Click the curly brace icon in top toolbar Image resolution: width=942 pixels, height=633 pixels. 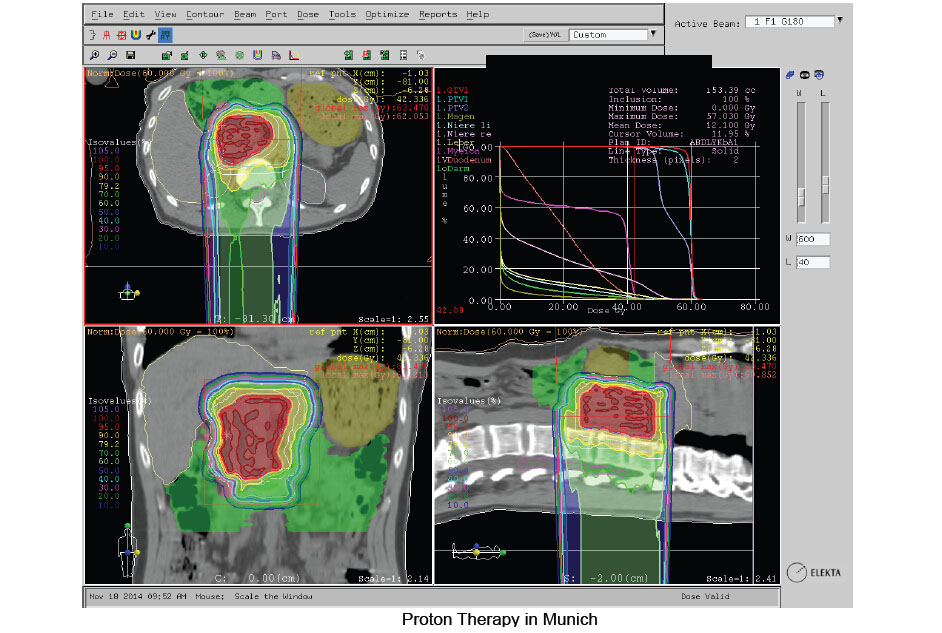(x=93, y=35)
